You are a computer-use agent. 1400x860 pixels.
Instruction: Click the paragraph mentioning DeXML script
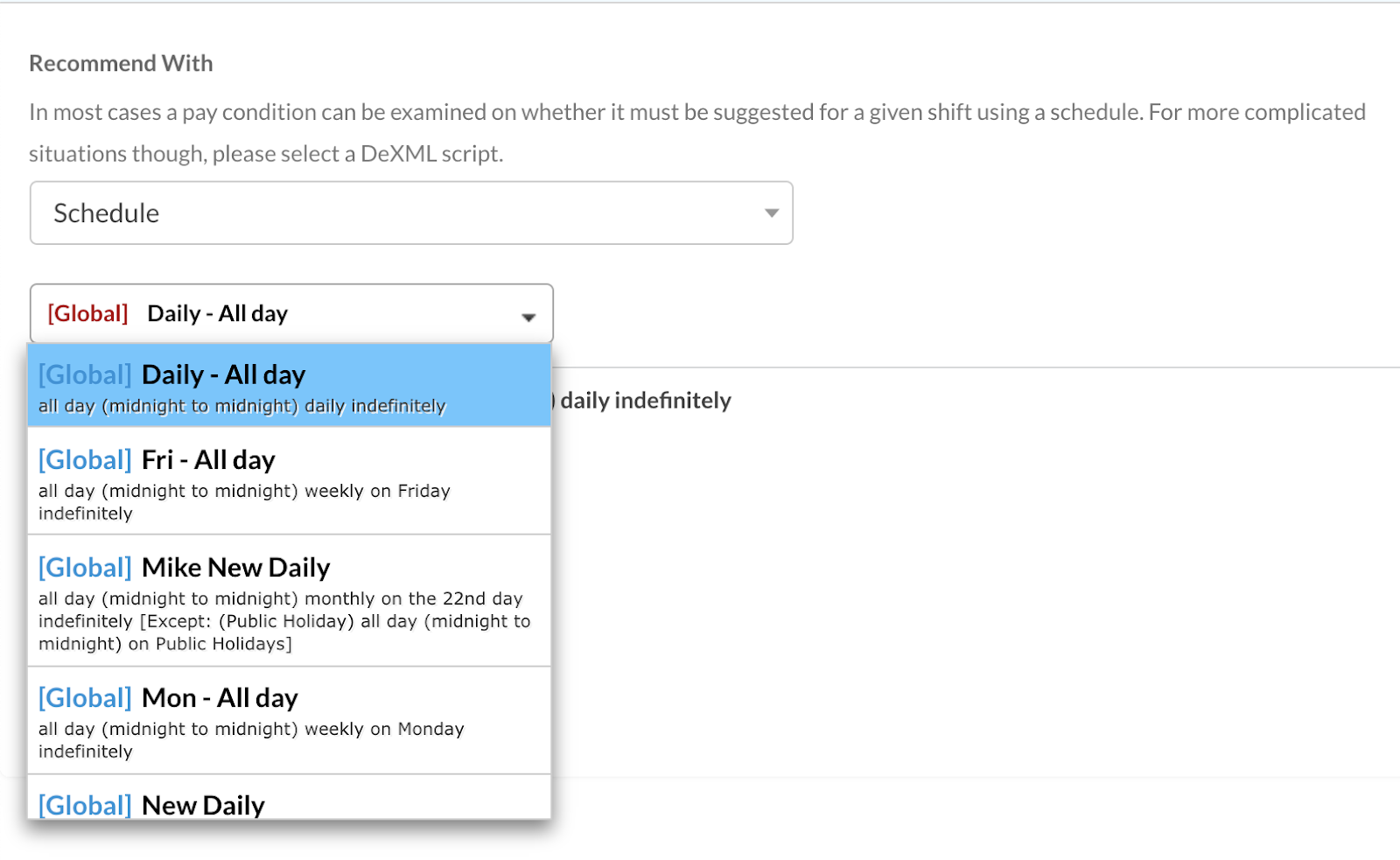(x=696, y=132)
